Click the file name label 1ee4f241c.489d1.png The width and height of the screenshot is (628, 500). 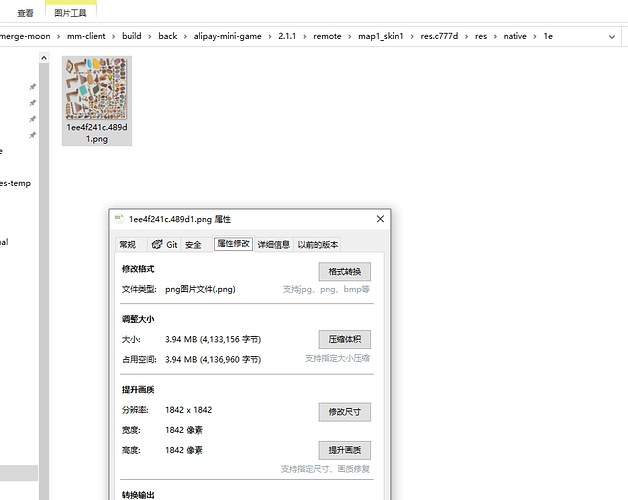click(x=97, y=133)
